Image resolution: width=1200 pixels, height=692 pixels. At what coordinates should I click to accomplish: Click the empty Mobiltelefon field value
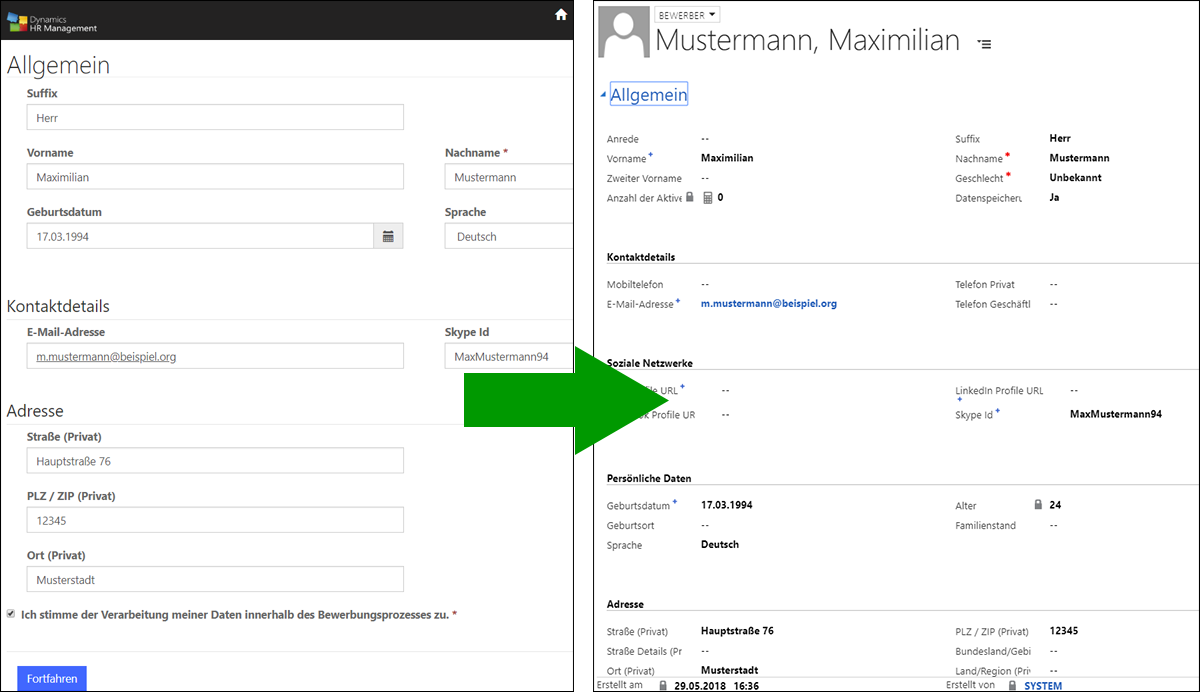tap(705, 285)
